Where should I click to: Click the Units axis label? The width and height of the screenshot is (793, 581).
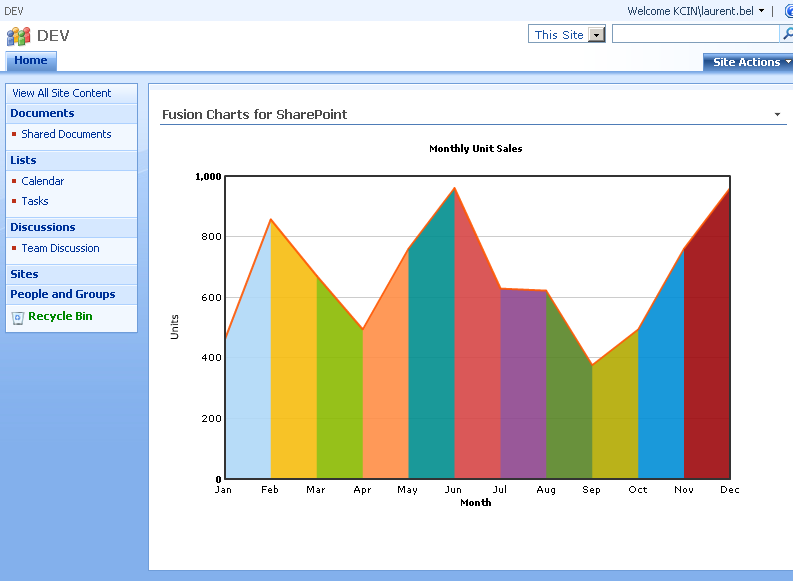pyautogui.click(x=174, y=327)
